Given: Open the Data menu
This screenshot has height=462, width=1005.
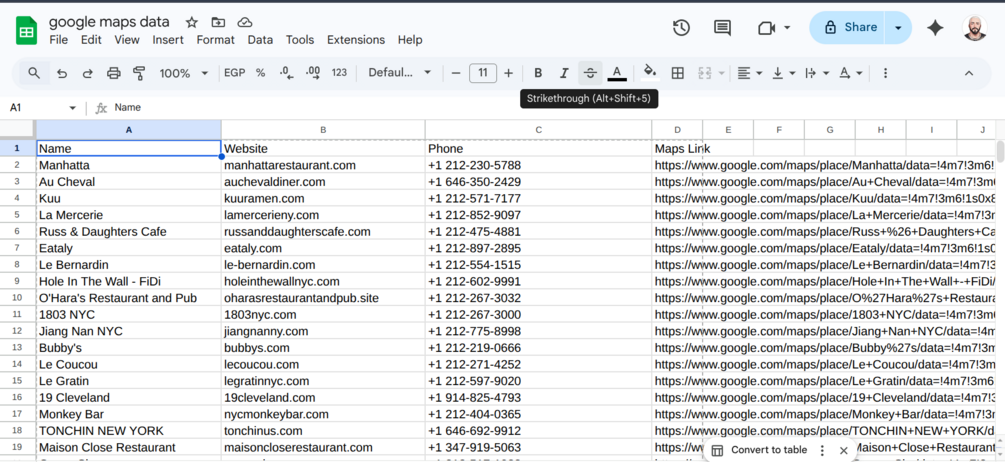Looking at the screenshot, I should 260,40.
